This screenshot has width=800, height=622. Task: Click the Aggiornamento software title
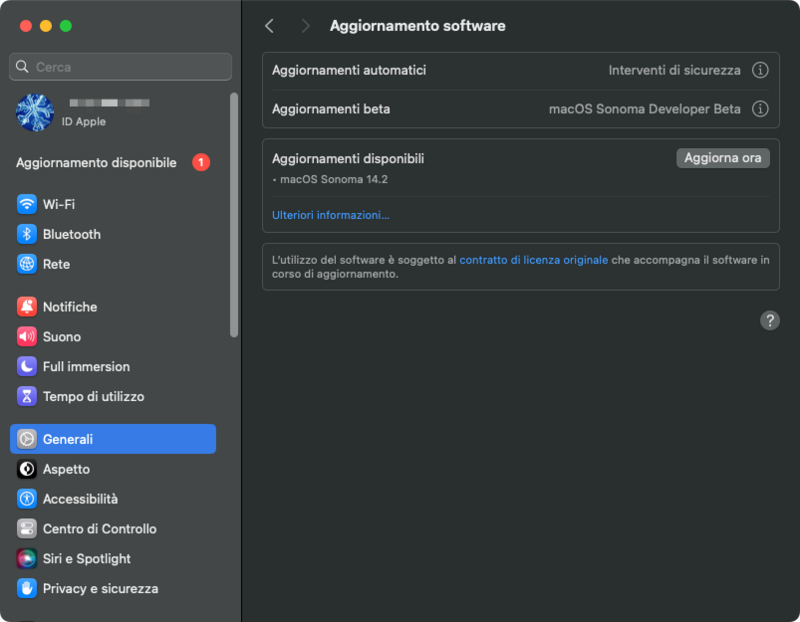pyautogui.click(x=417, y=26)
